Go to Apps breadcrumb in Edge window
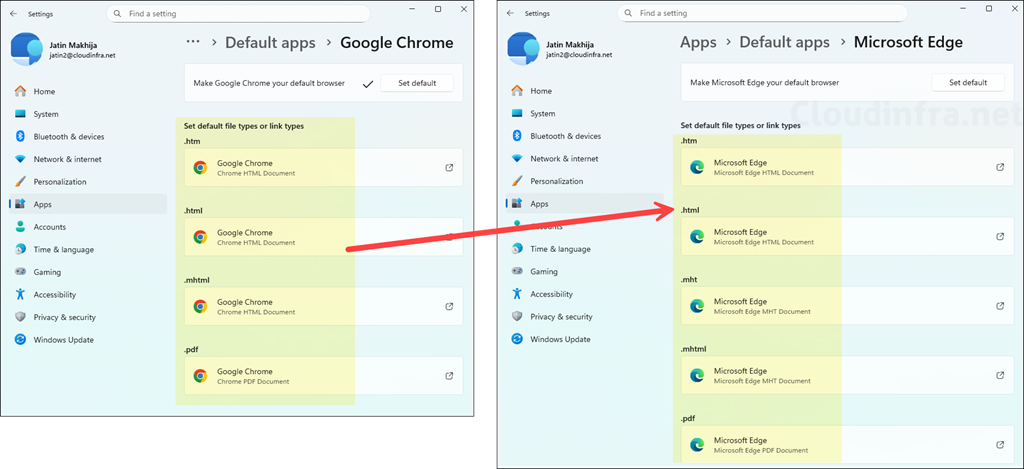Viewport: 1024px width, 469px height. tap(698, 42)
